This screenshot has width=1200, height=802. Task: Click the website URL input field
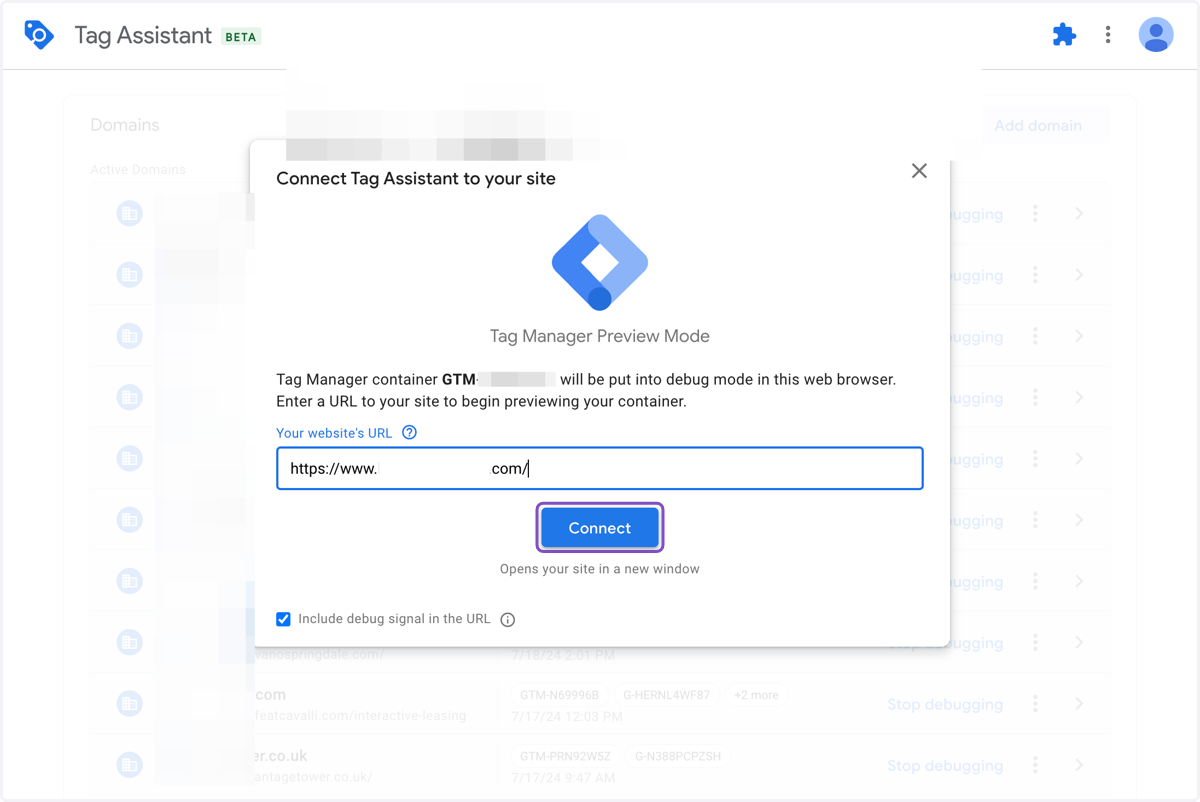(600, 468)
